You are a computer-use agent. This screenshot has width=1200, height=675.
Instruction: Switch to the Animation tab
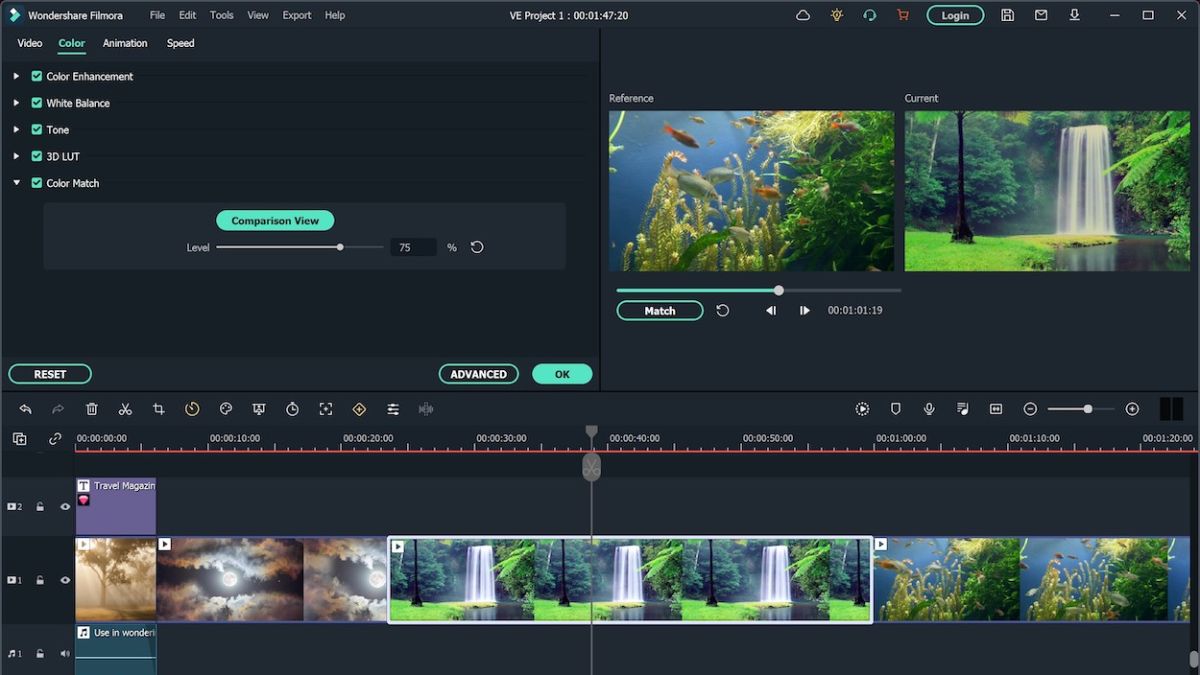125,43
